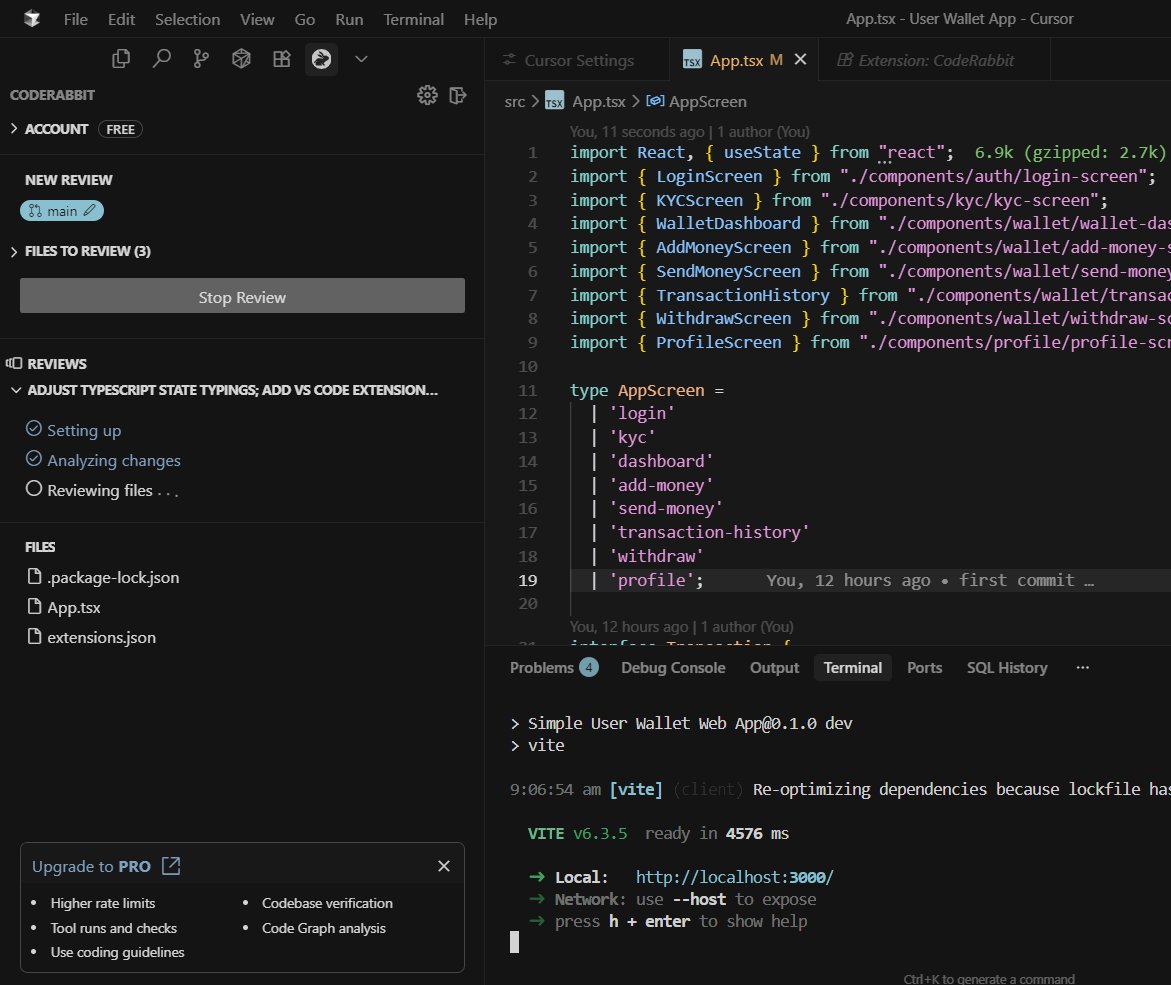Viewport: 1171px width, 985px height.
Task: Open the Help menu
Action: pos(480,19)
